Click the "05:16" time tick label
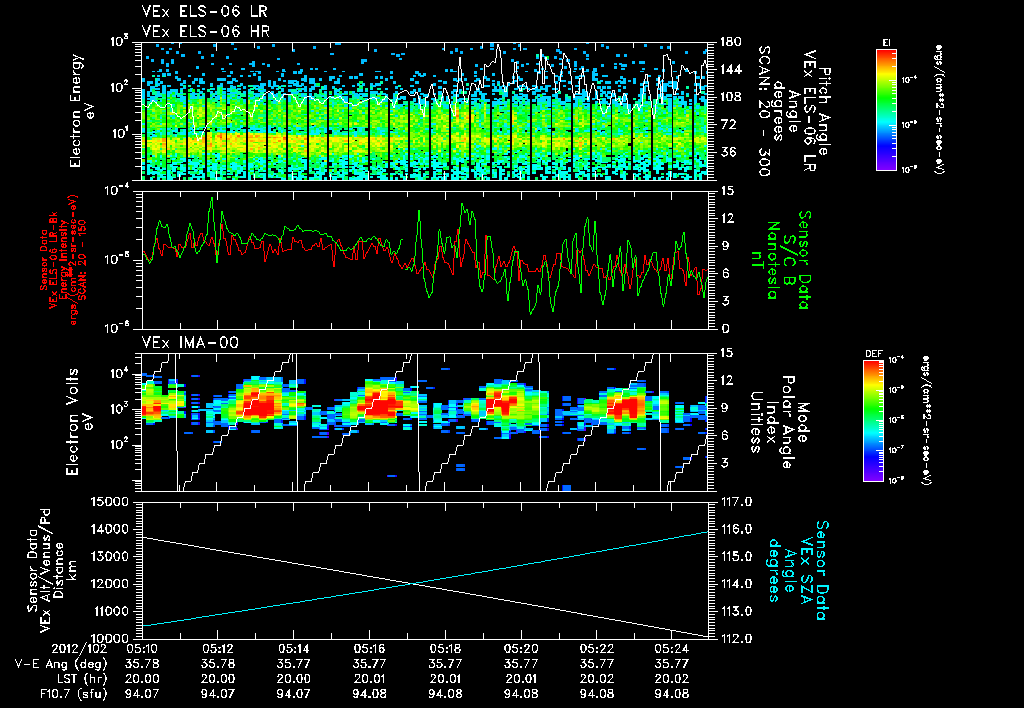Image resolution: width=1024 pixels, height=708 pixels. click(369, 647)
